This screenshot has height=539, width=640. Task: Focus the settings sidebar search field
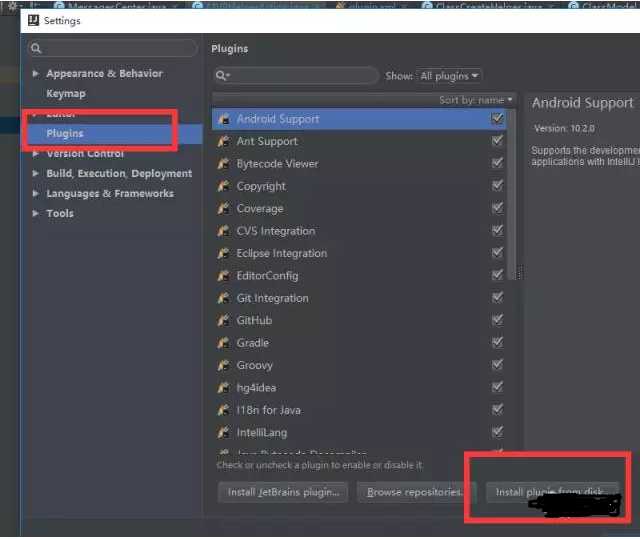click(113, 49)
